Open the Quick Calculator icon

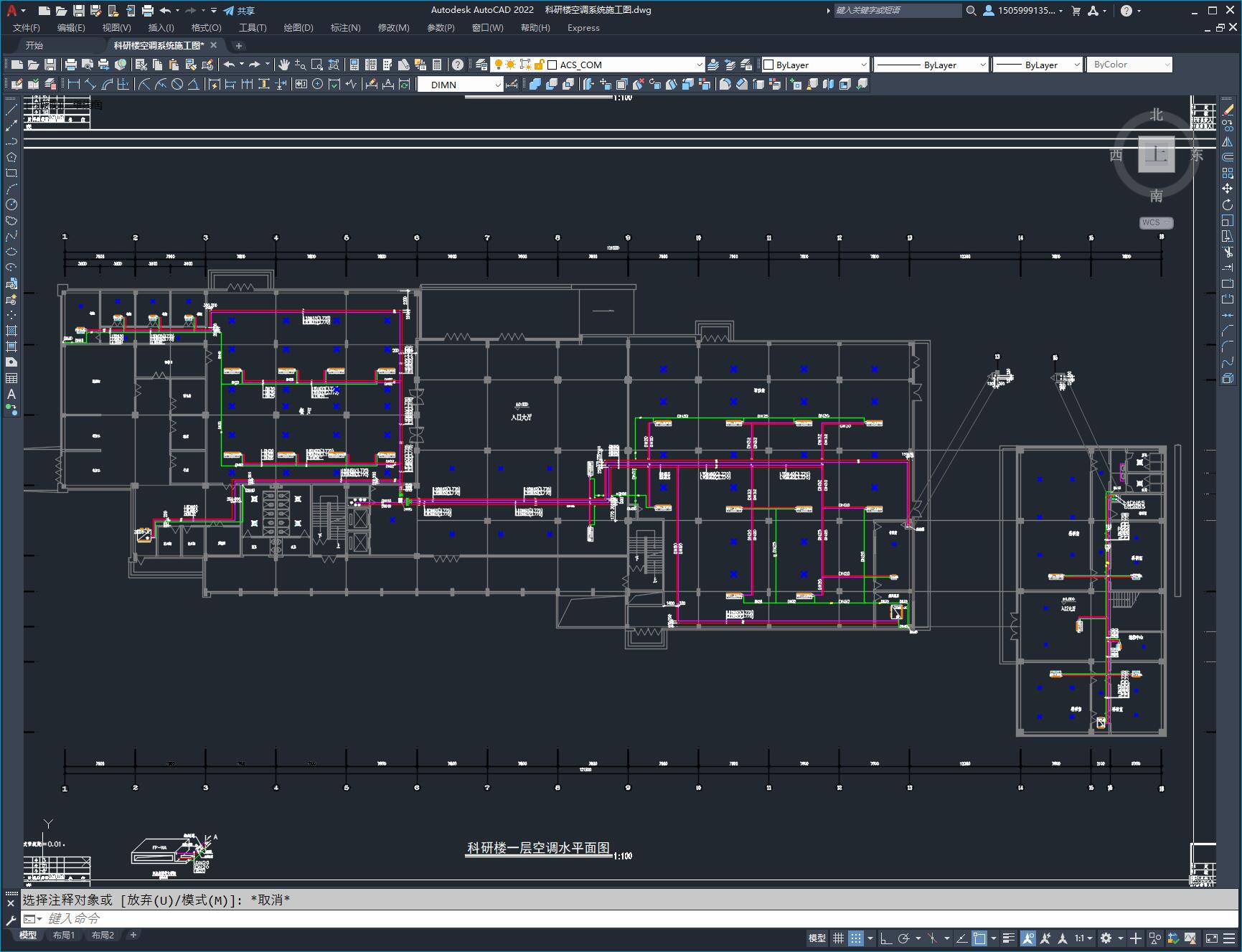[437, 65]
